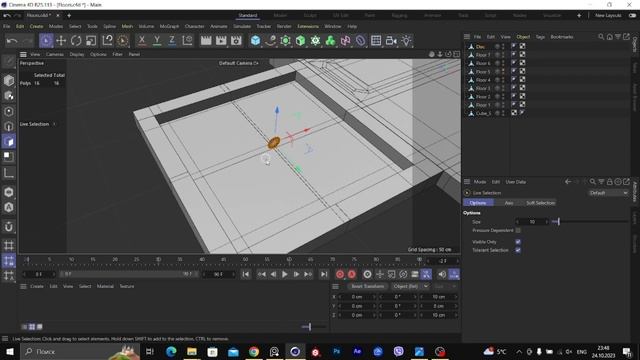
Task: Click the green Extrude generator cube icon
Action: 300,40
